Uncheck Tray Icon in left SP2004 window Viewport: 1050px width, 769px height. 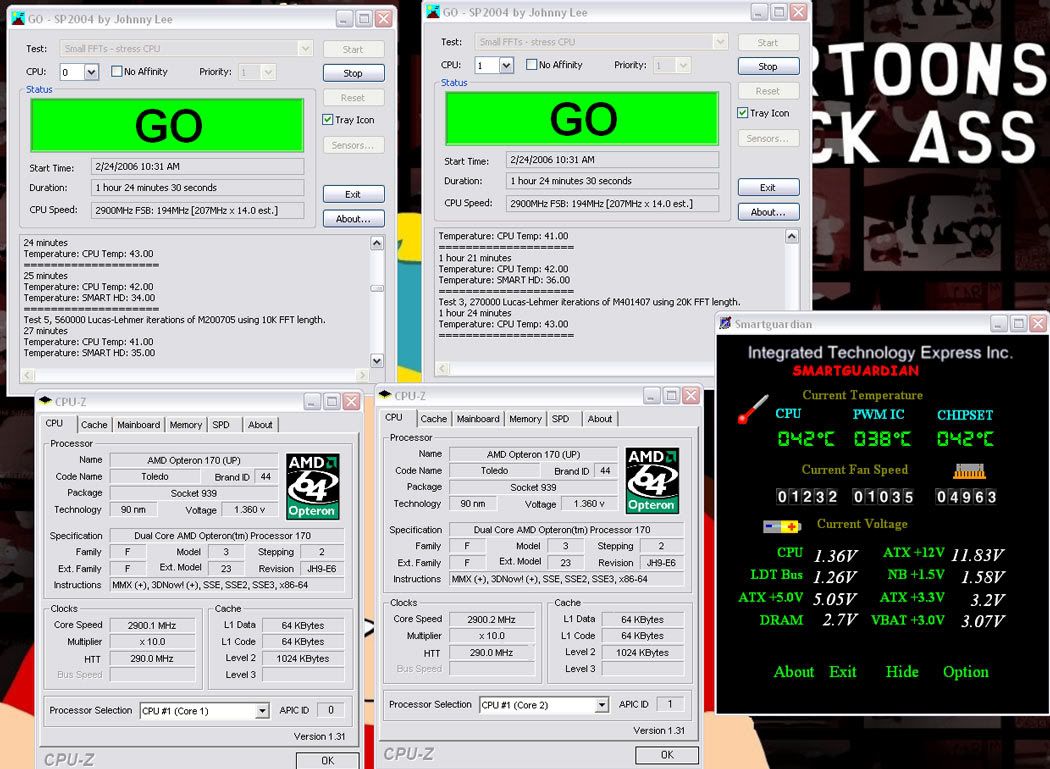tap(327, 119)
